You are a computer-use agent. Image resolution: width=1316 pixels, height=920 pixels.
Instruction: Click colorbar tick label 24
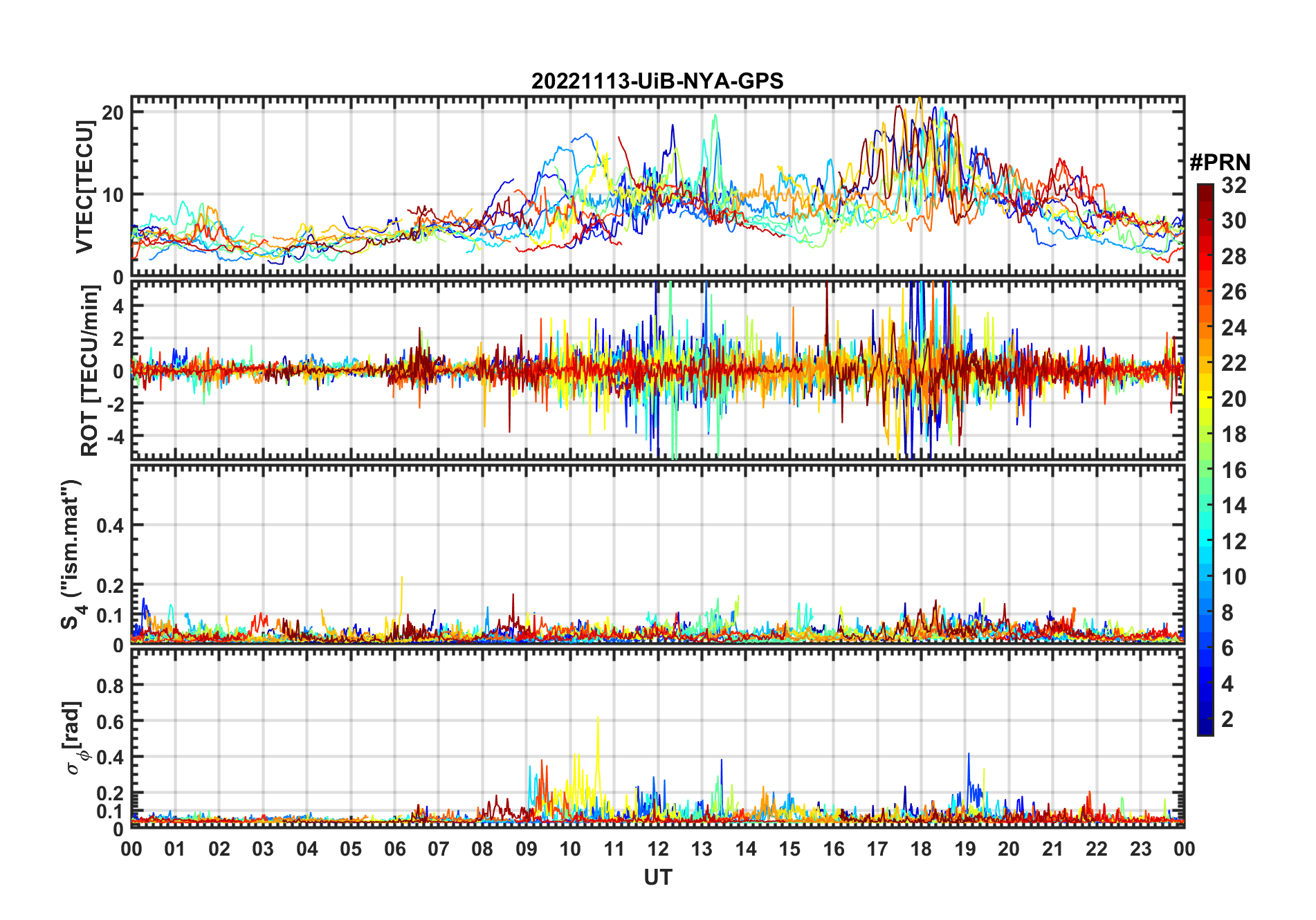point(1234,328)
